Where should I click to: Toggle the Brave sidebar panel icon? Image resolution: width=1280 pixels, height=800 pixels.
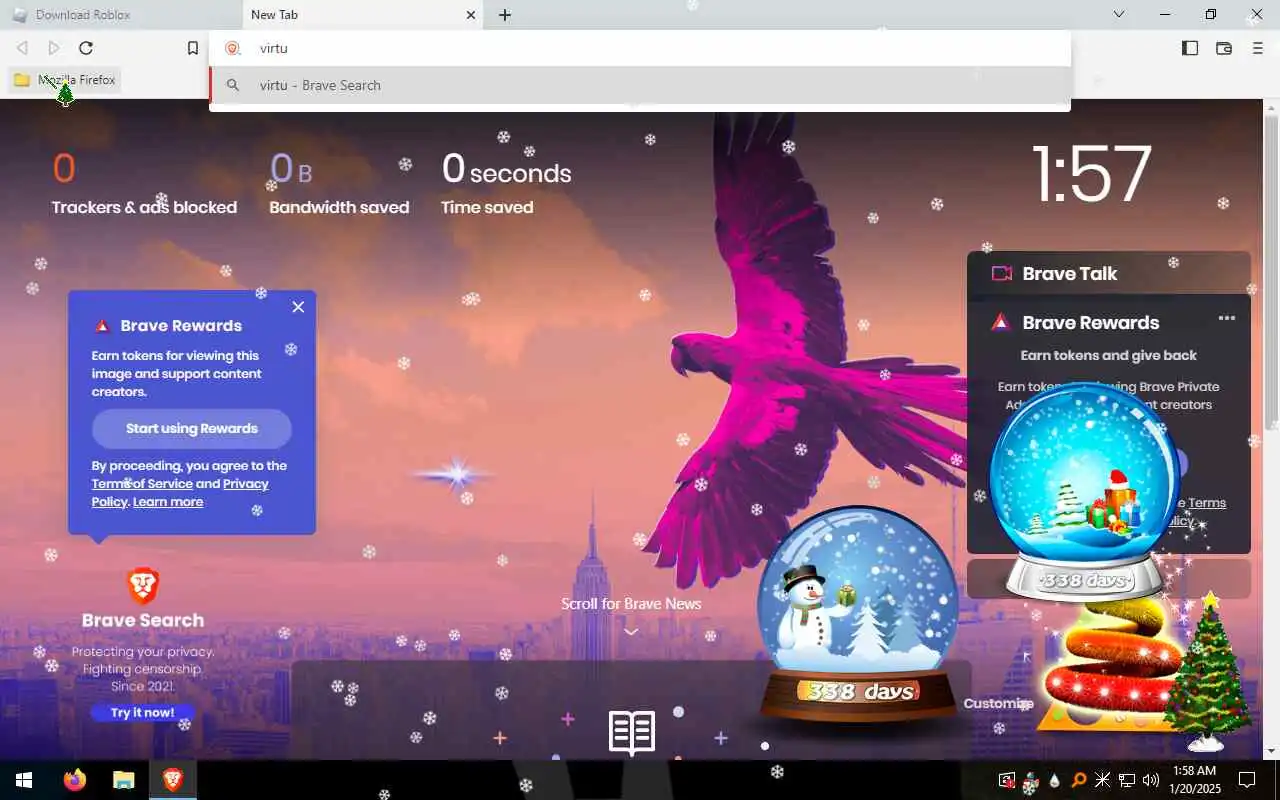point(1190,48)
